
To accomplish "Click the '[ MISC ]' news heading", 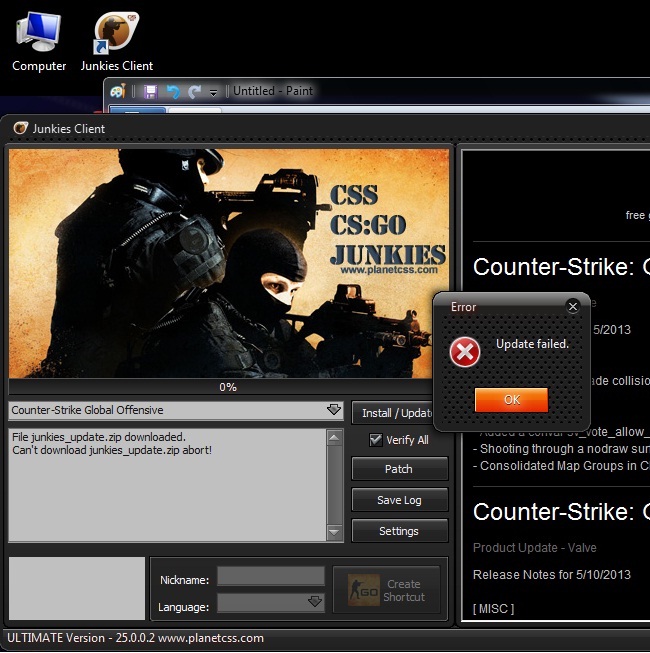I will click(493, 609).
